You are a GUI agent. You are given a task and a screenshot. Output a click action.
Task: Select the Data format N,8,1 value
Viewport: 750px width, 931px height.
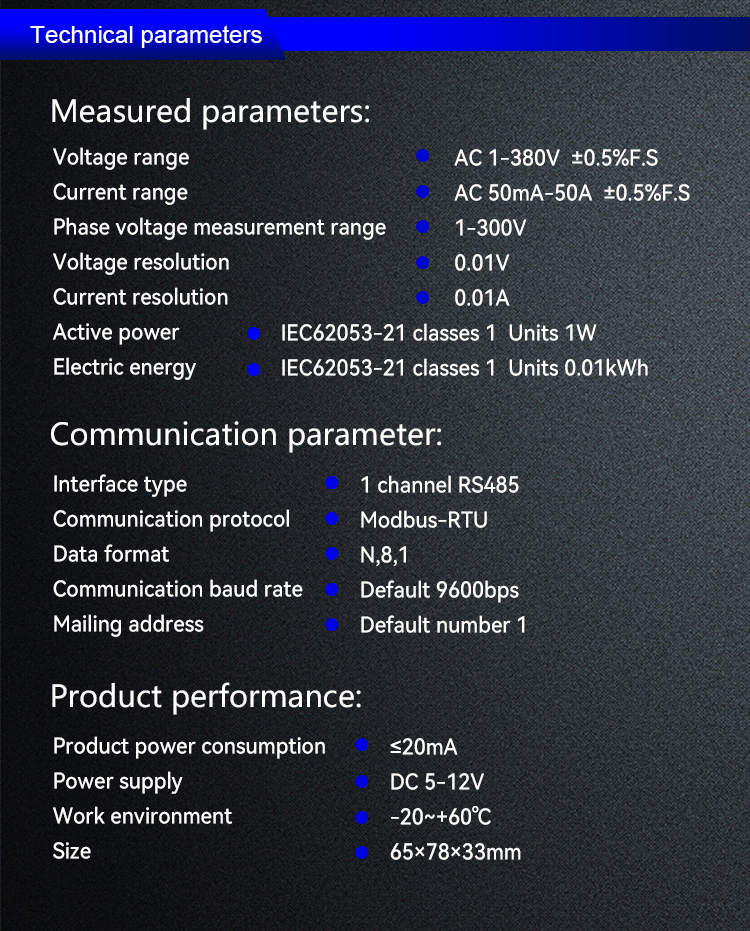click(x=384, y=555)
